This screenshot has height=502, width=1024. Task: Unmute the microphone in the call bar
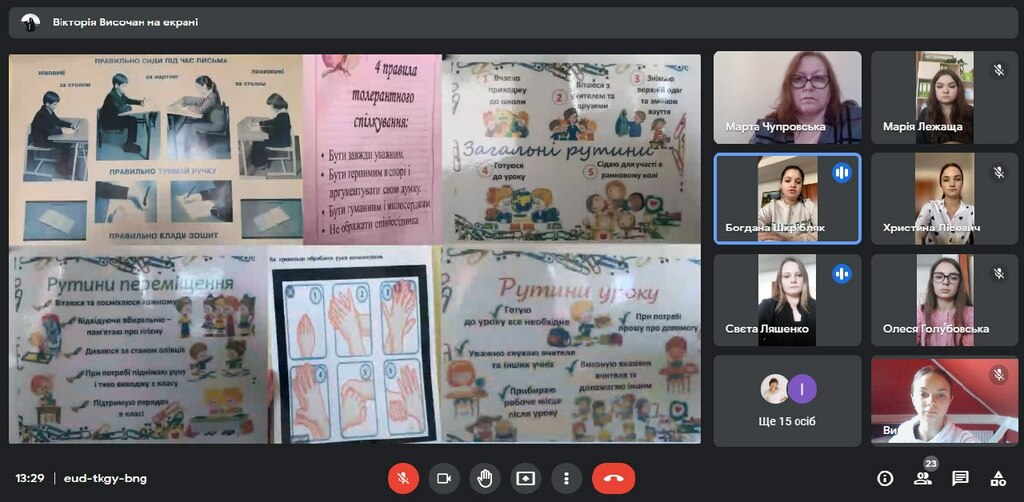pos(404,478)
